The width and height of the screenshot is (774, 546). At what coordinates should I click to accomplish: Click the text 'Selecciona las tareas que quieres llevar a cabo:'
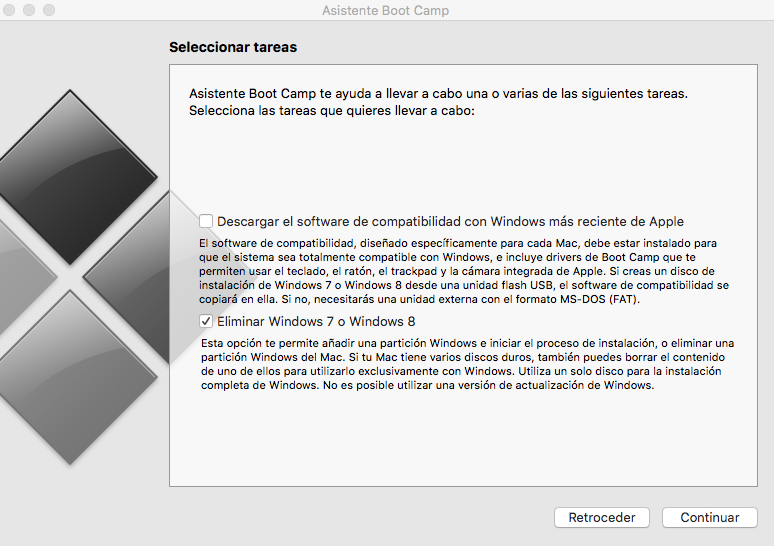coord(332,111)
